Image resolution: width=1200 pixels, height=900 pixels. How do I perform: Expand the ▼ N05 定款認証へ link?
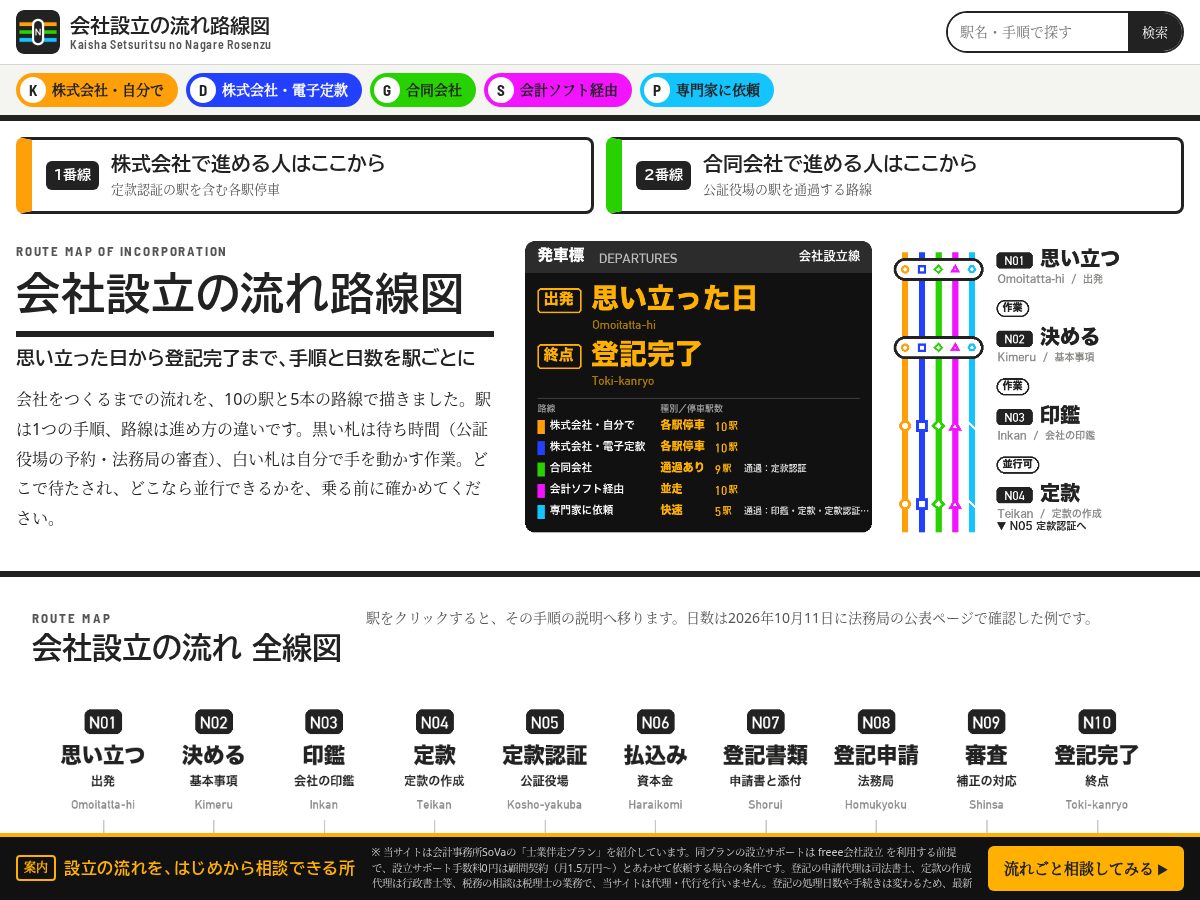(1041, 526)
